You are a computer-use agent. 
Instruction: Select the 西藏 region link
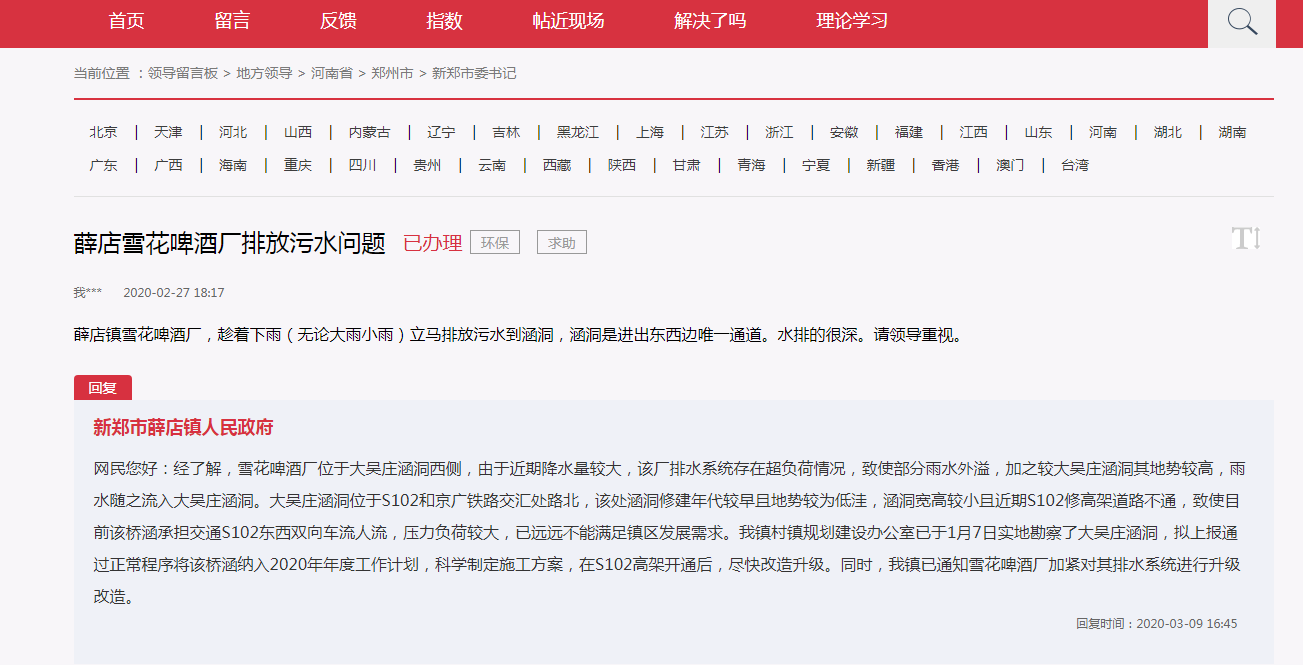[557, 165]
